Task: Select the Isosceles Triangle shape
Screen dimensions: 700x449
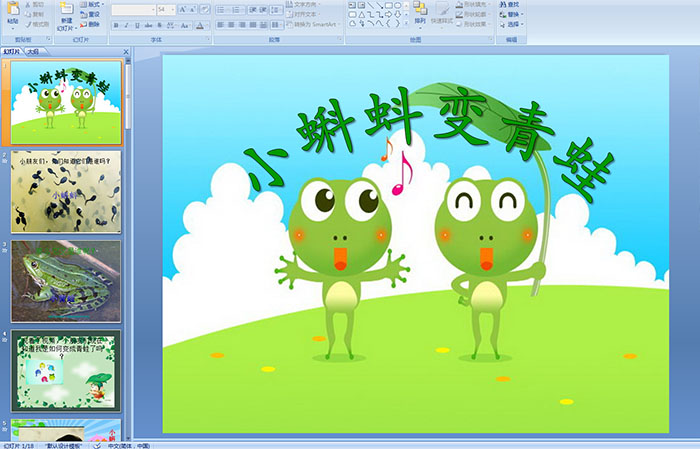Action: tap(362, 14)
